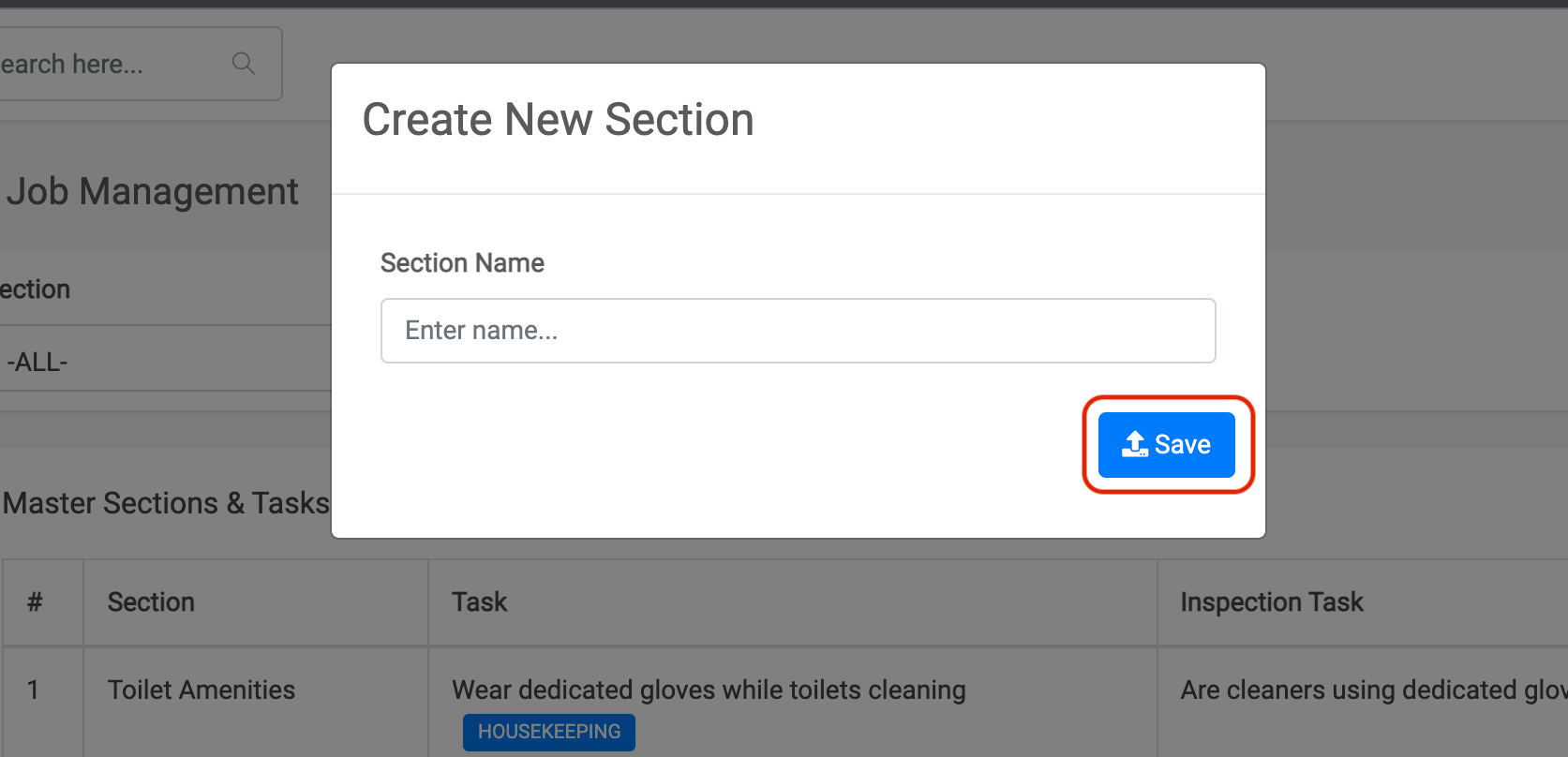This screenshot has height=757, width=1568.
Task: Click the 'Create New Section' dialog title
Action: pos(558,120)
